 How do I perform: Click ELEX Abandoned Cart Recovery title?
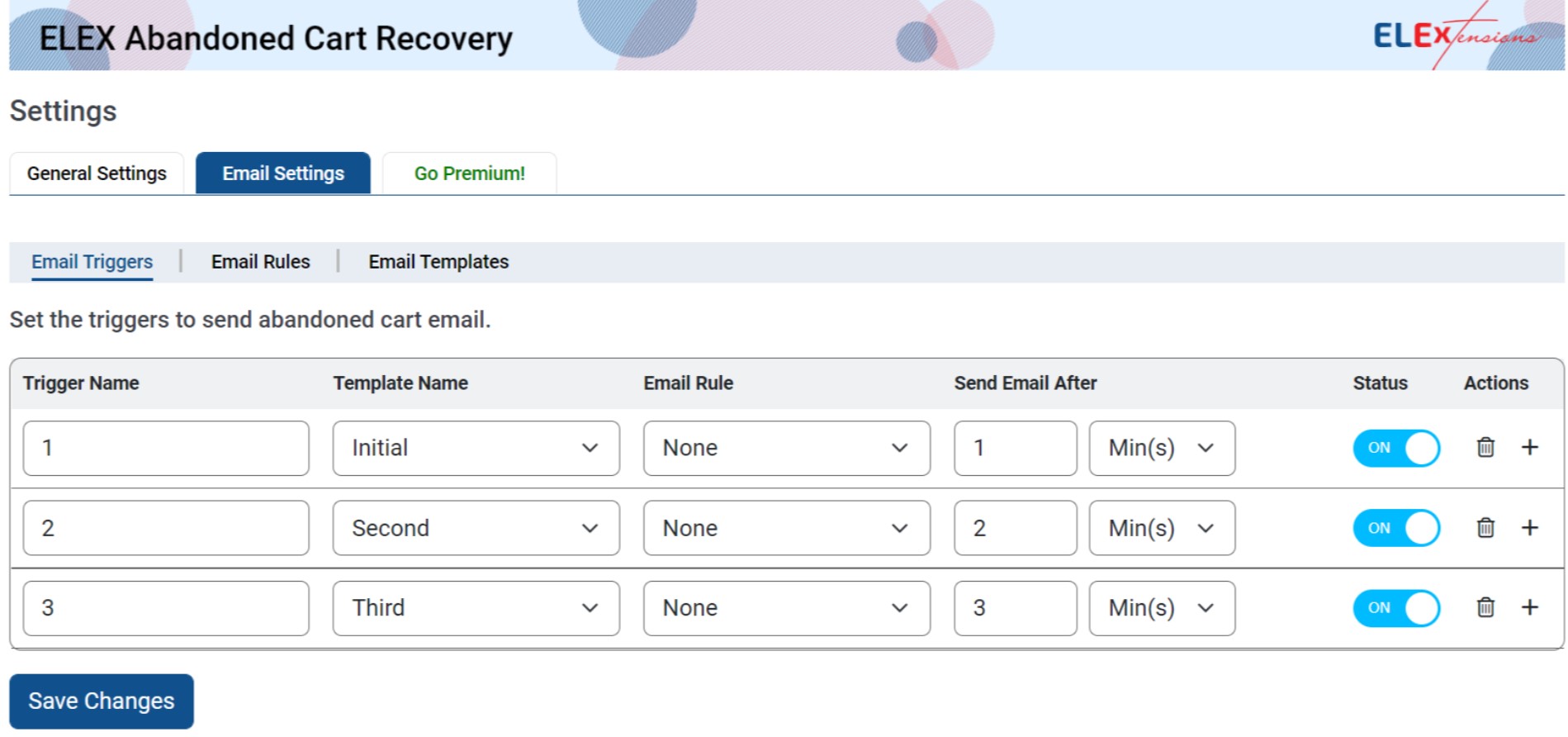tap(276, 39)
